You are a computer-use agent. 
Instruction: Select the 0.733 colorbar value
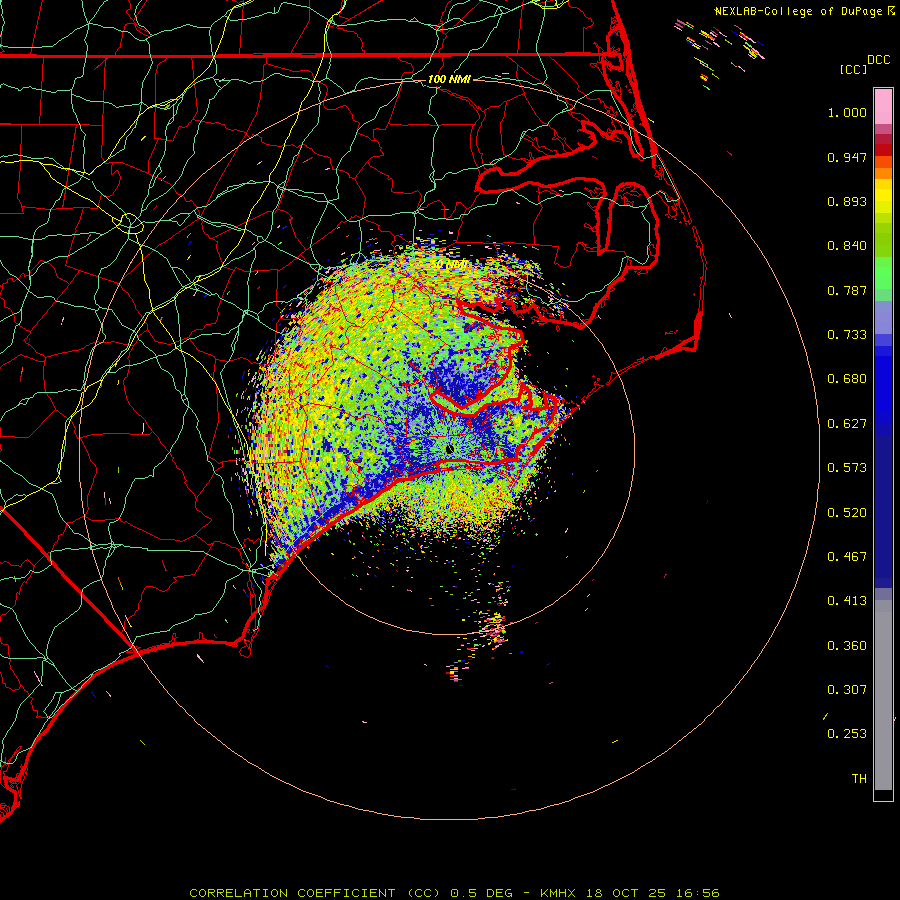(847, 335)
